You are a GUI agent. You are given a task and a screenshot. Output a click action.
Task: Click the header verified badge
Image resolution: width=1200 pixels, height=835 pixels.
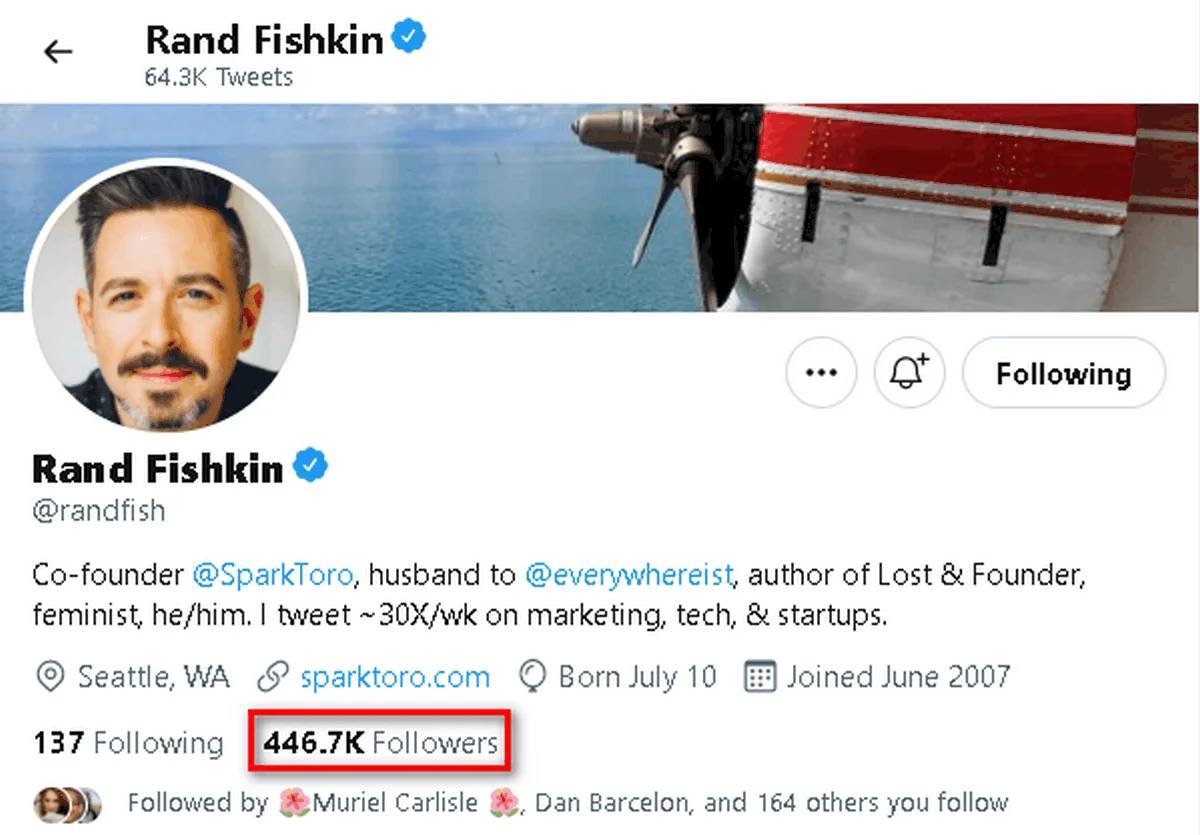click(x=409, y=37)
